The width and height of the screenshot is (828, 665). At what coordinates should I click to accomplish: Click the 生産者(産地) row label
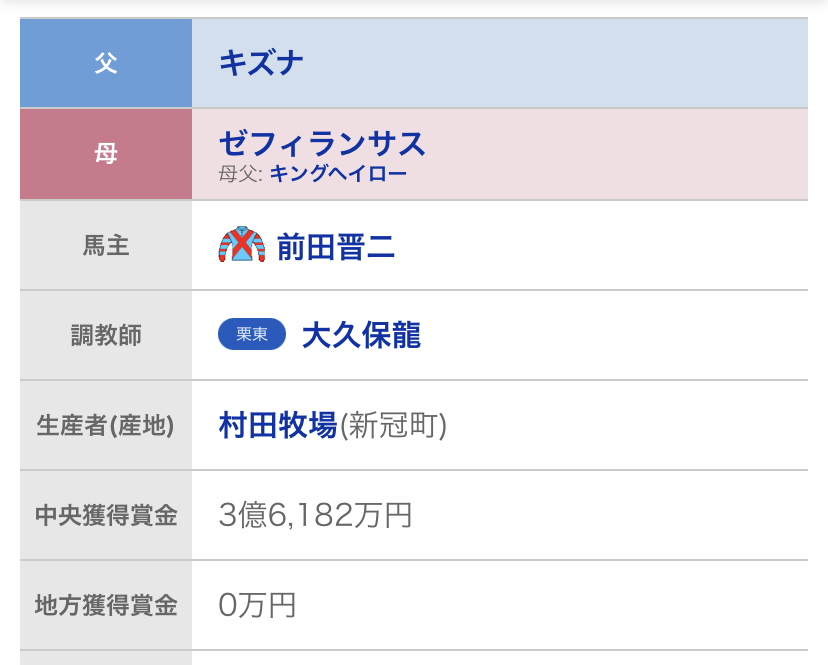coord(106,425)
